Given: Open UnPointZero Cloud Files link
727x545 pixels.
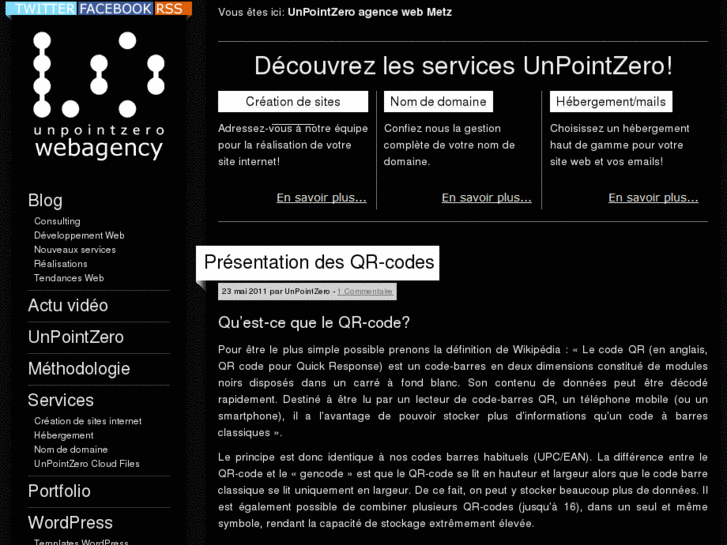Looking at the screenshot, I should click(87, 463).
